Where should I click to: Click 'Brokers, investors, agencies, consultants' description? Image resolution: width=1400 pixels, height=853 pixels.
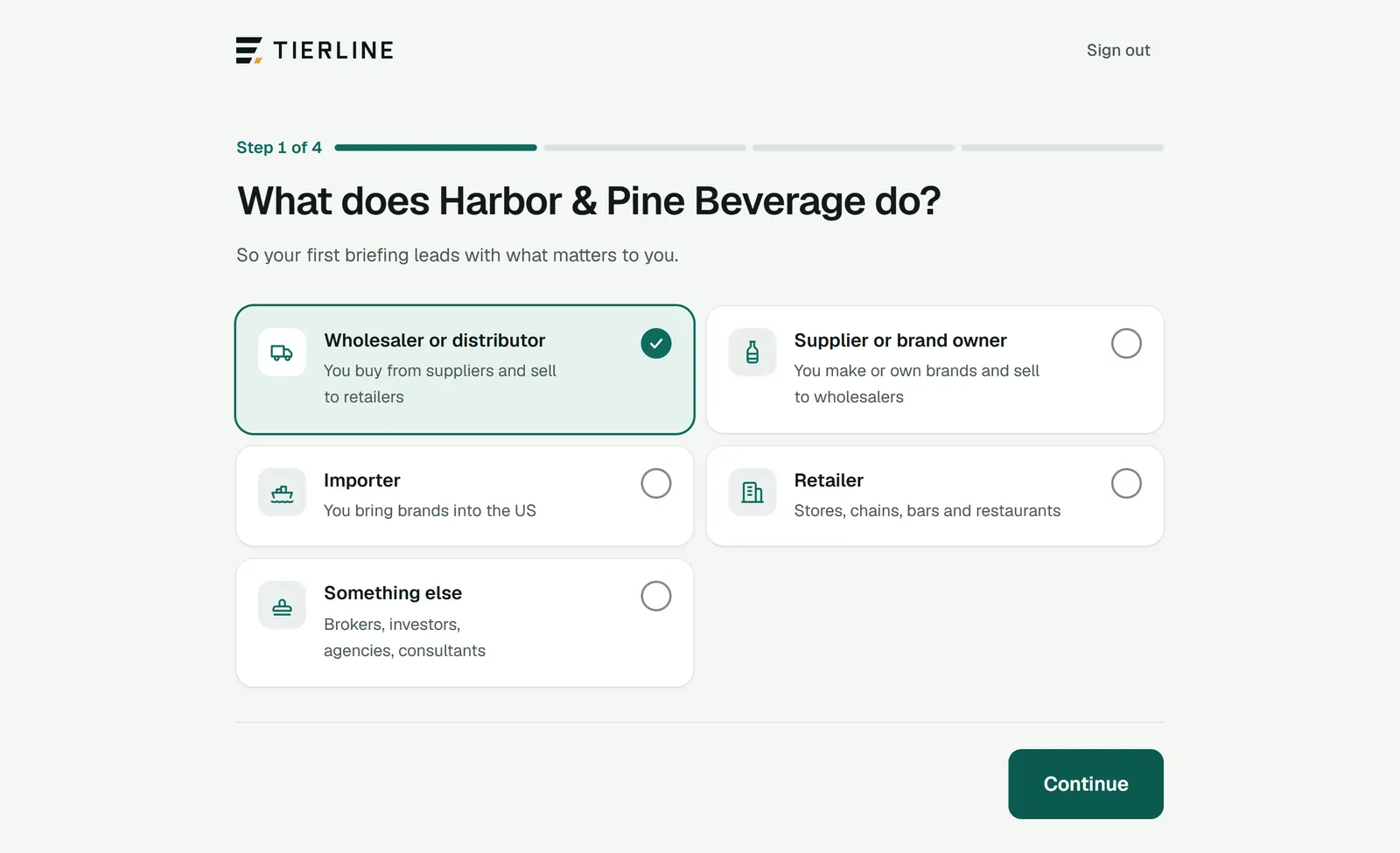[x=404, y=638]
